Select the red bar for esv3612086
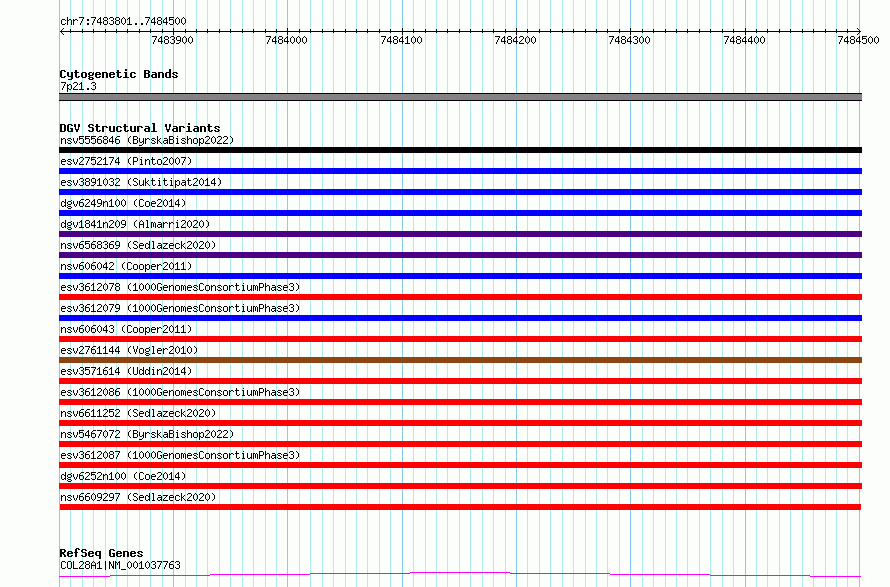This screenshot has width=890, height=587. 460,402
